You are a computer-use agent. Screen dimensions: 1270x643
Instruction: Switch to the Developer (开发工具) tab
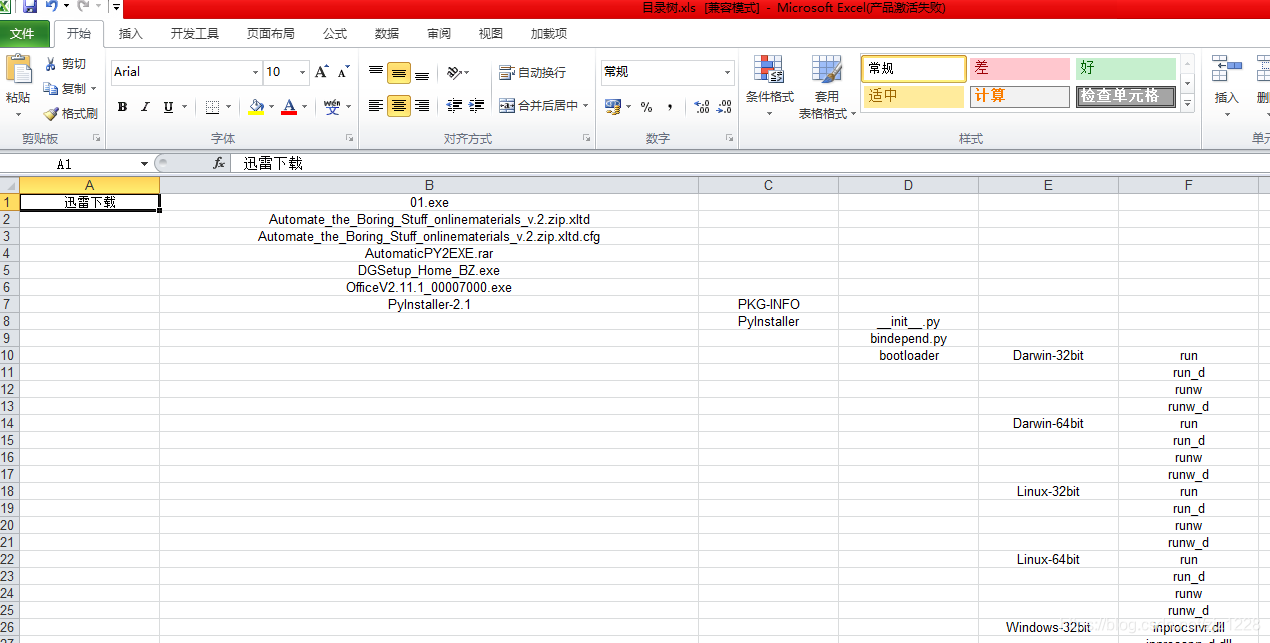[194, 34]
